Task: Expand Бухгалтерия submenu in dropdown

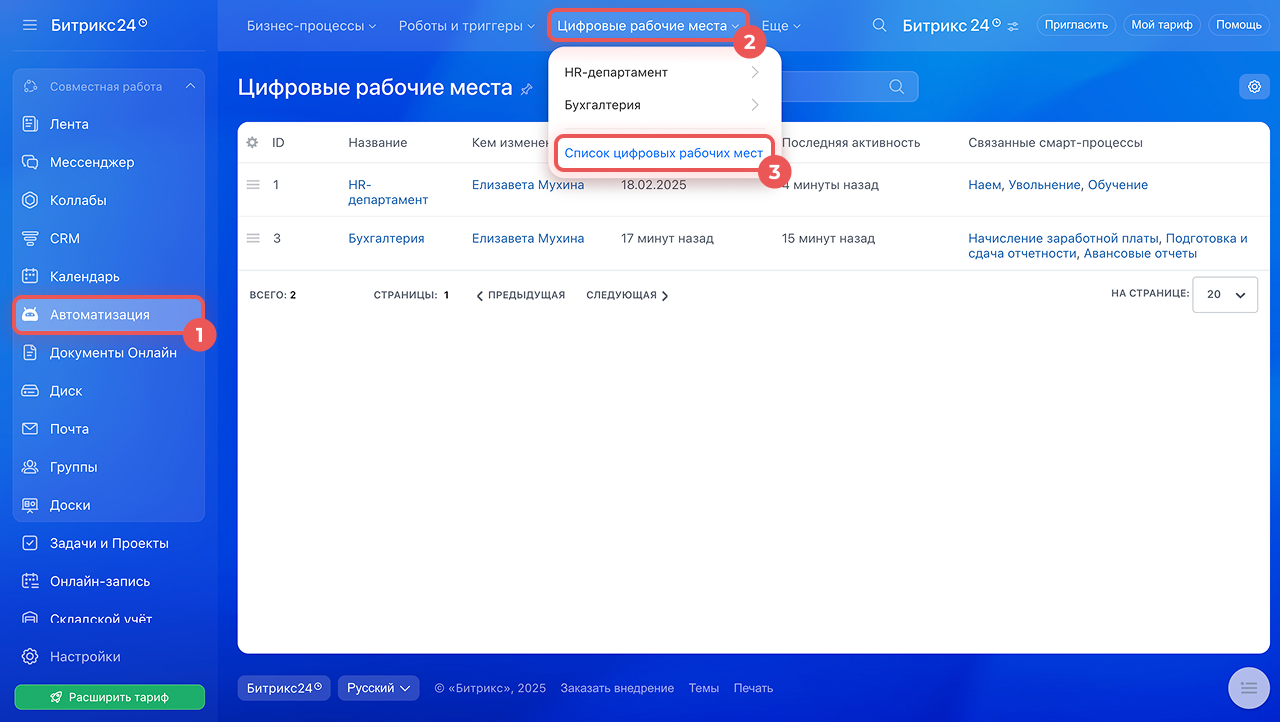Action: (x=755, y=104)
